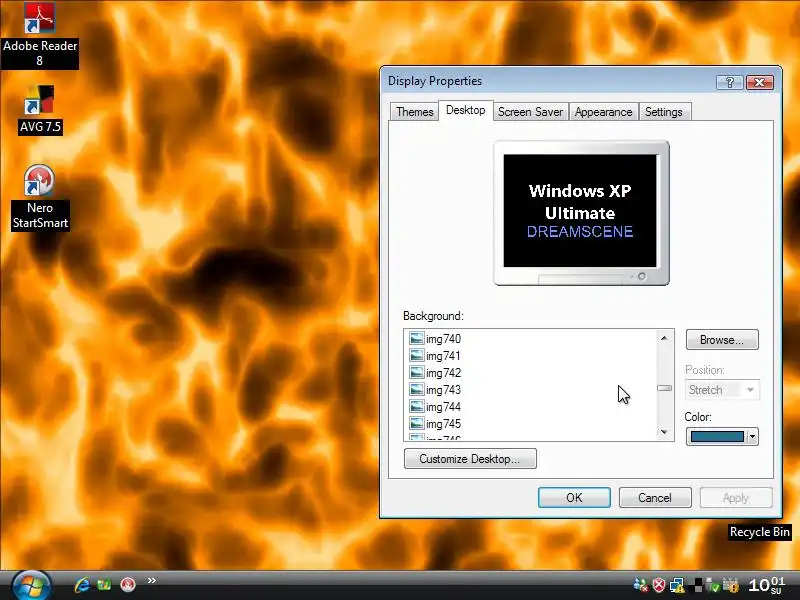Image resolution: width=800 pixels, height=600 pixels.
Task: Close the Display Properties dialog
Action: point(760,82)
